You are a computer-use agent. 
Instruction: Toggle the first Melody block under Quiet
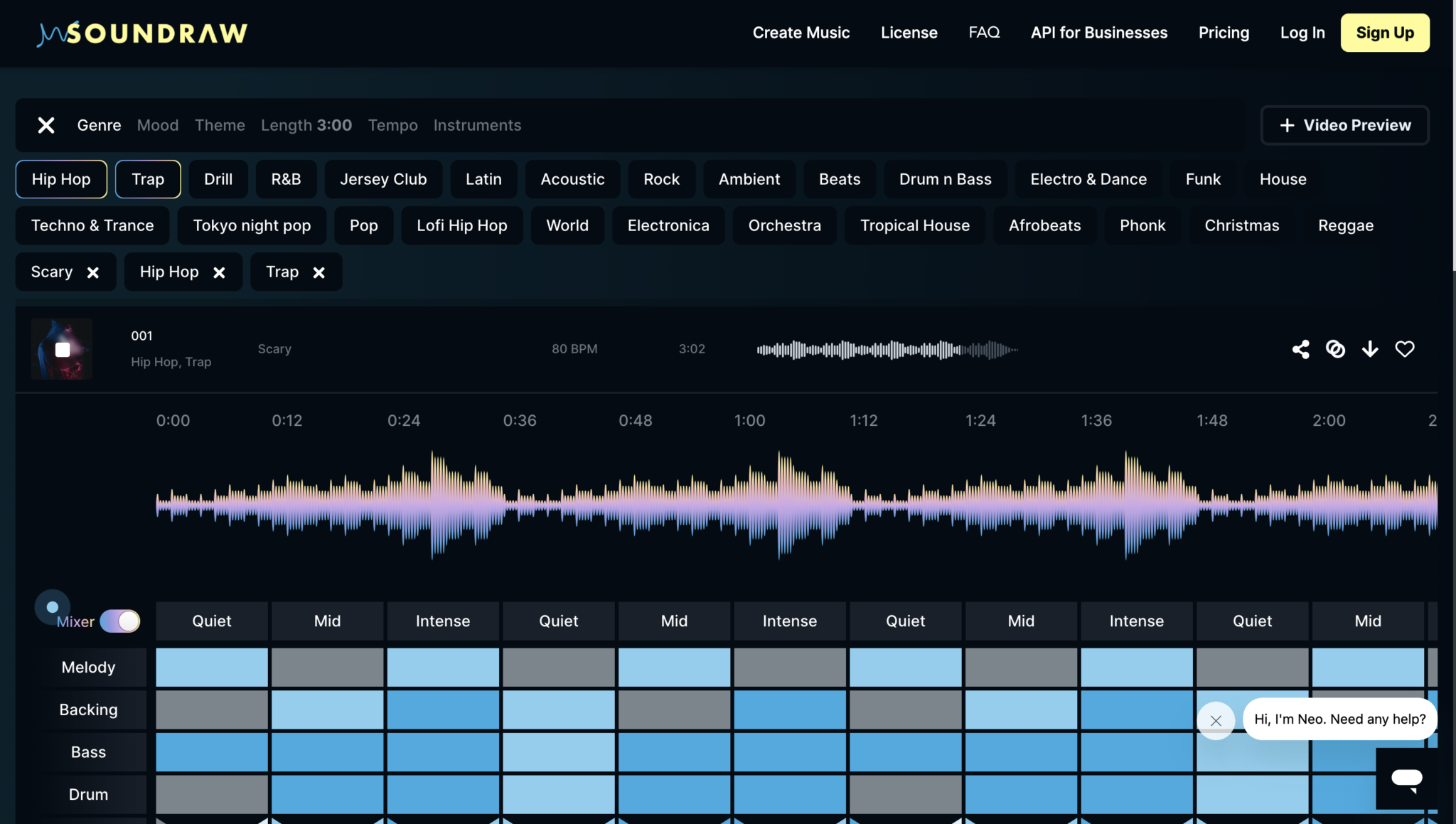(x=212, y=667)
